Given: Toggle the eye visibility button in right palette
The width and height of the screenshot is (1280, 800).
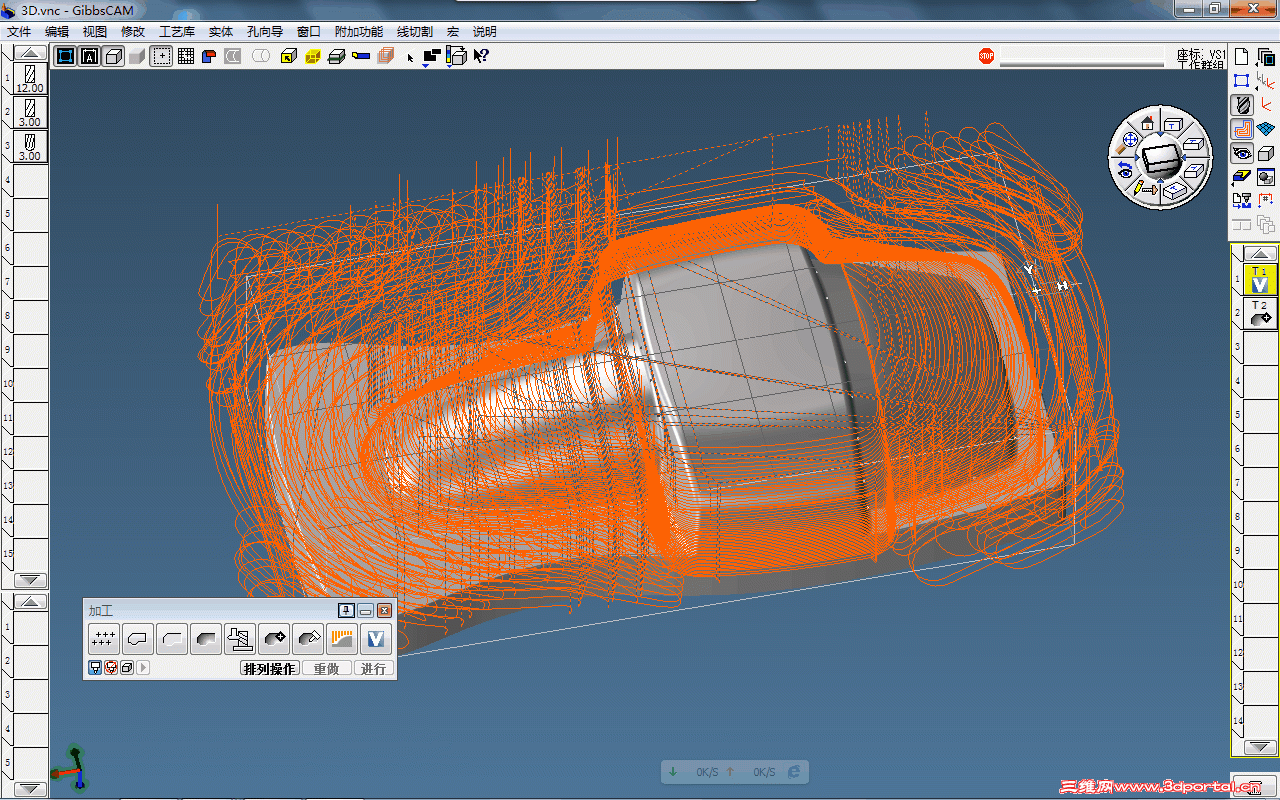Looking at the screenshot, I should pyautogui.click(x=1242, y=153).
